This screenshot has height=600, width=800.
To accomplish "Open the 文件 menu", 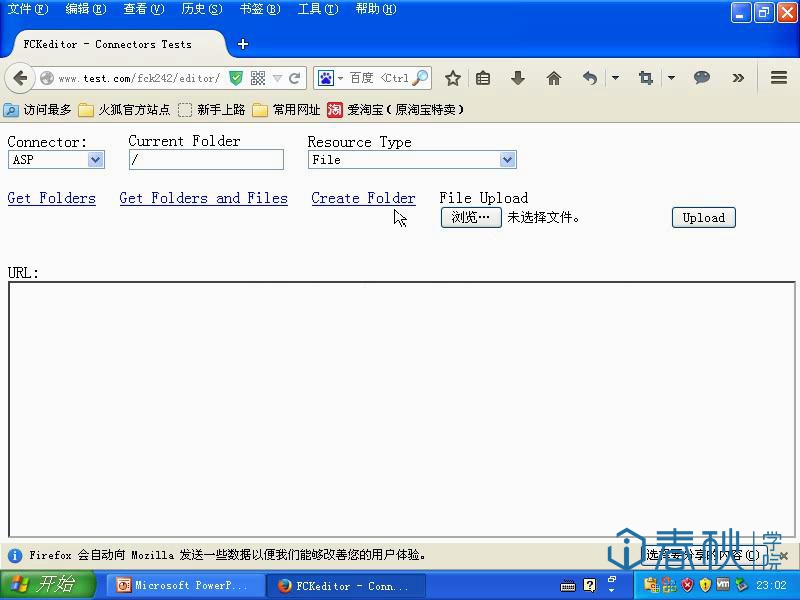I will pos(28,9).
